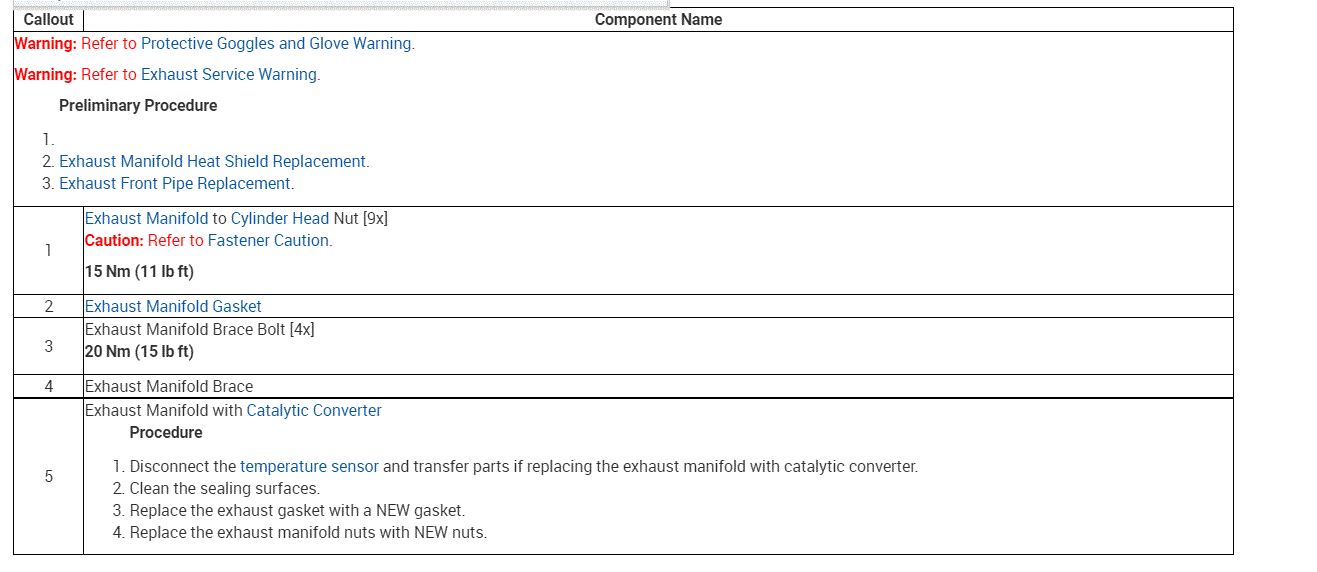Follow the Catalytic Converter link
Viewport: 1317px width, 572px height.
[314, 411]
